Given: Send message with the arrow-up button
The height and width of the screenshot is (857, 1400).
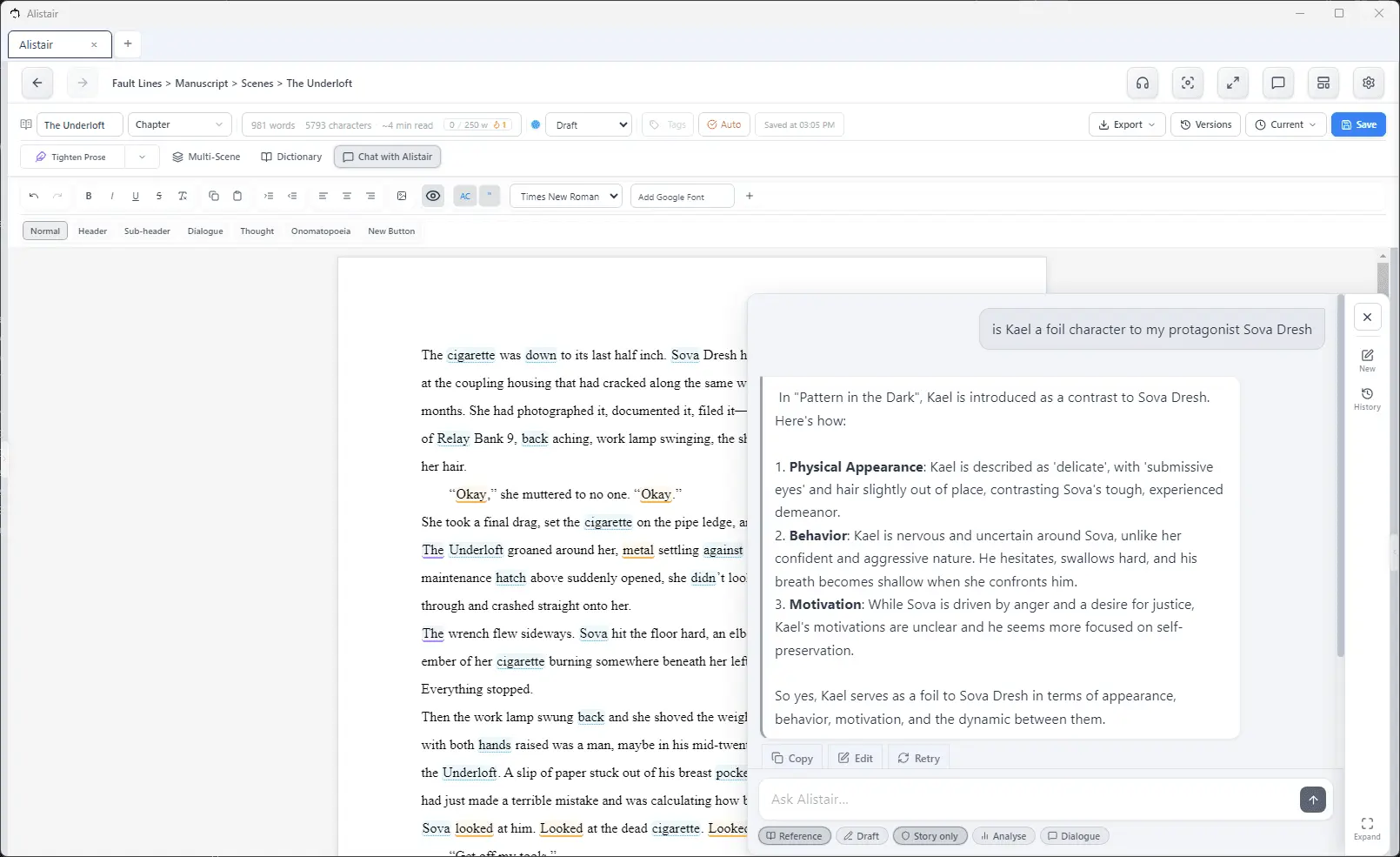Looking at the screenshot, I should pos(1313,800).
